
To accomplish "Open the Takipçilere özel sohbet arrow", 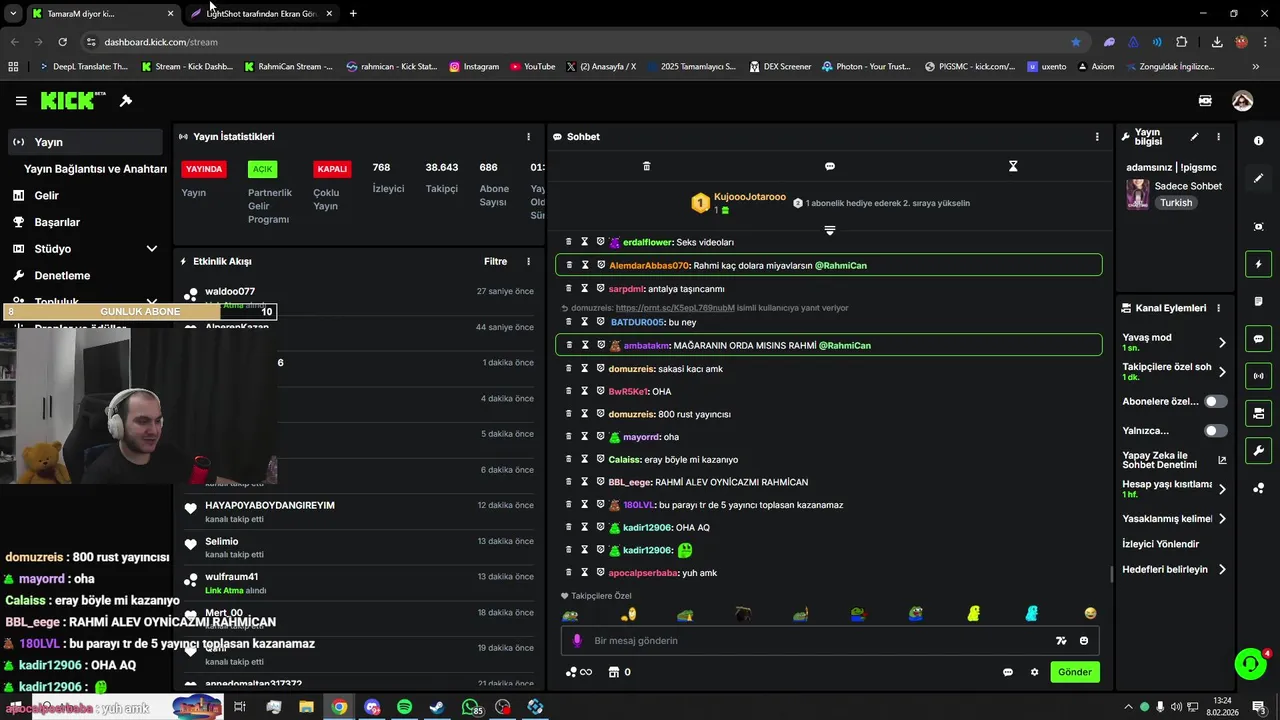I will 1222,372.
